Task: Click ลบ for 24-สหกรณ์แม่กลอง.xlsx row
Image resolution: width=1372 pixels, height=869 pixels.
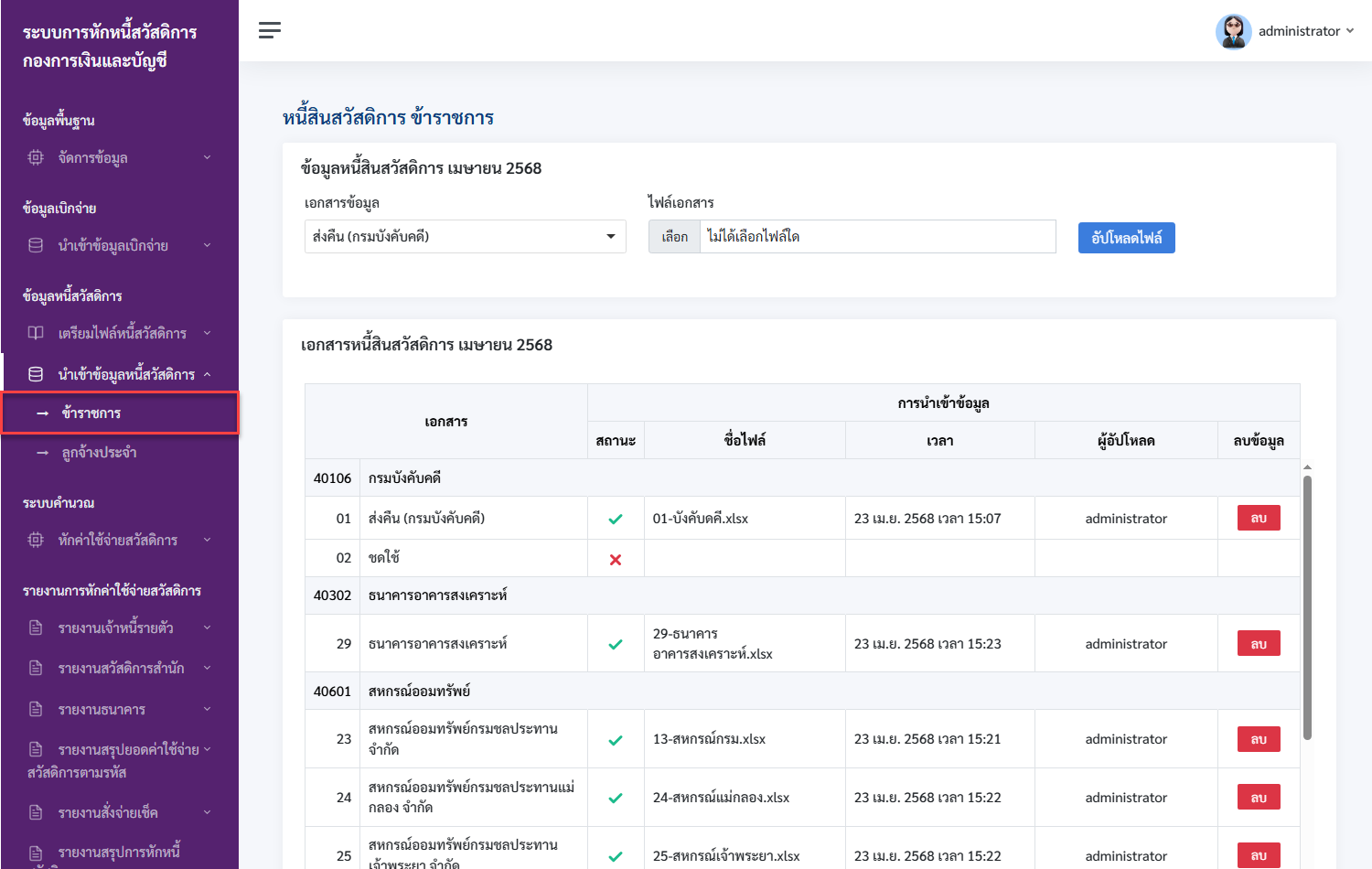Action: 1259,798
